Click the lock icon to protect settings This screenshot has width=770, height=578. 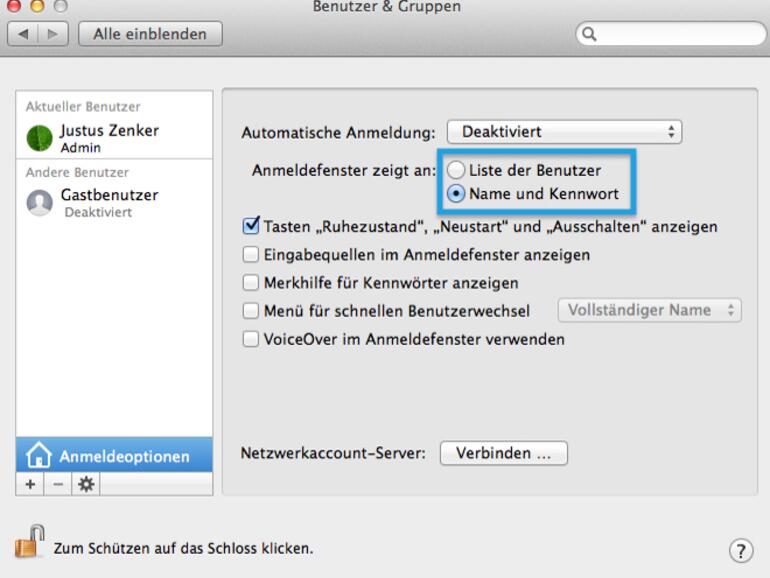click(30, 543)
